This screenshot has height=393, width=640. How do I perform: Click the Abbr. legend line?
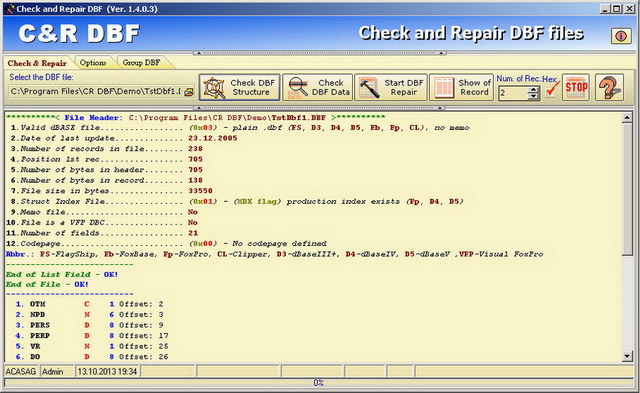(x=274, y=254)
